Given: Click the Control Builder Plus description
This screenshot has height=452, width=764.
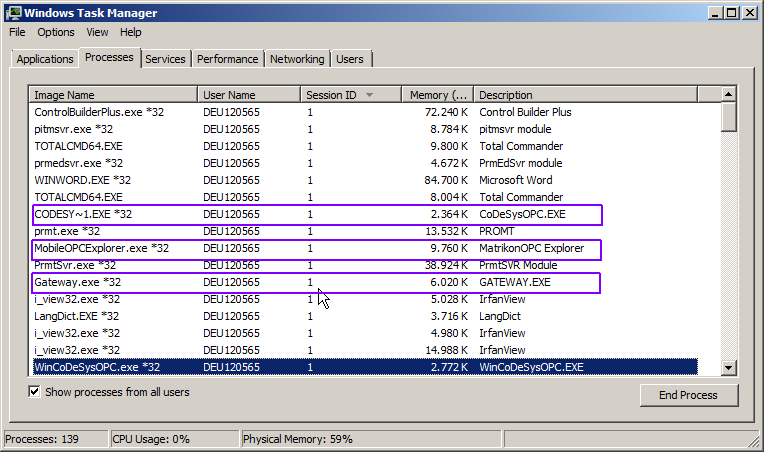Looking at the screenshot, I should 525,112.
